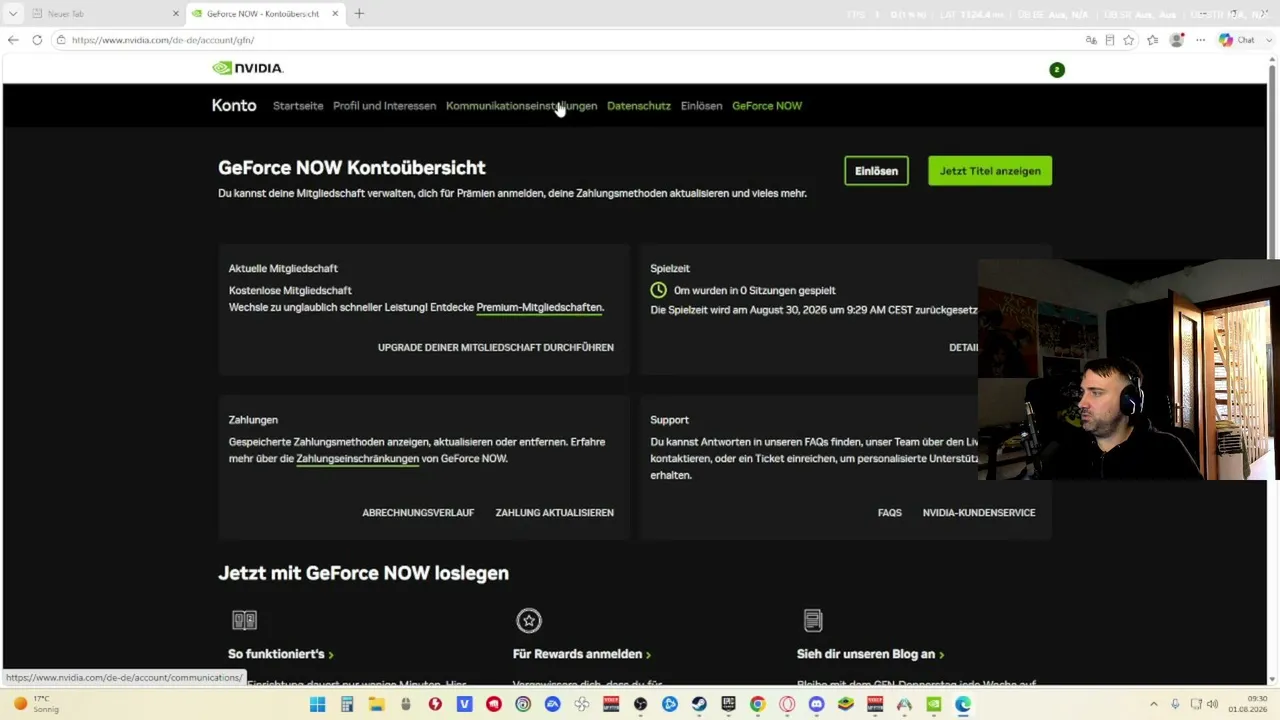Screen dimensions: 1280x720
Task: Open the weather widget showing 17°C
Action: [36, 704]
